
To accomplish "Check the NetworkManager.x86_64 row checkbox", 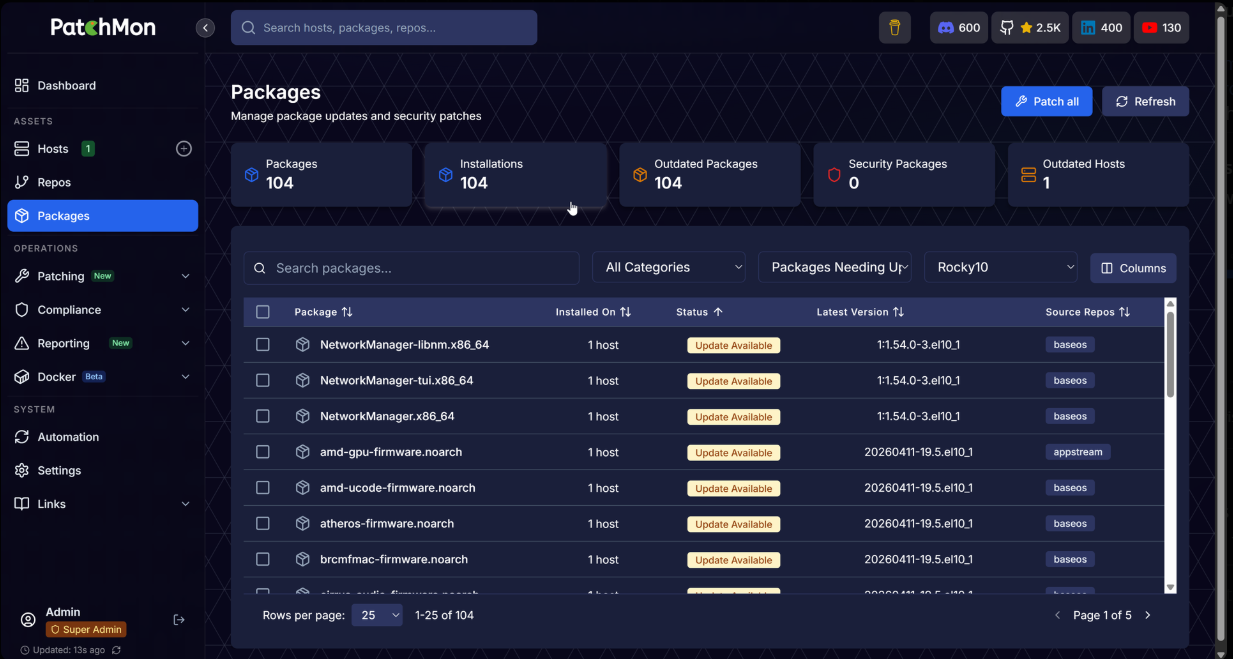I will 263,416.
